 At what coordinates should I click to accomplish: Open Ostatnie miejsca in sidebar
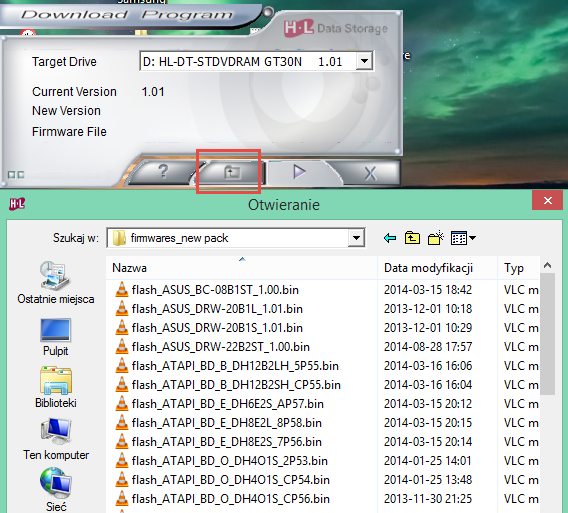point(56,283)
